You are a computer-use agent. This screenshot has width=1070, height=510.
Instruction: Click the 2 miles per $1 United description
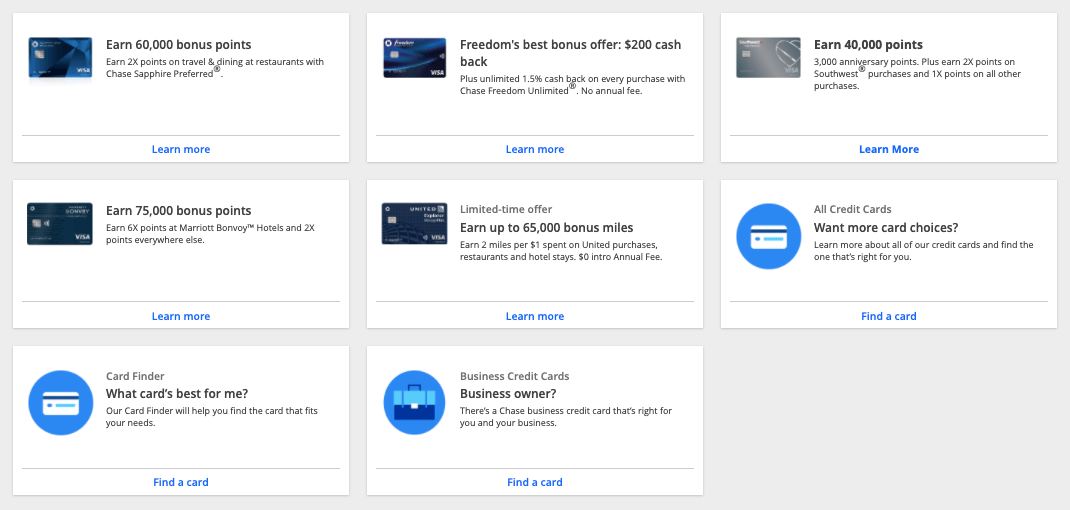[561, 251]
